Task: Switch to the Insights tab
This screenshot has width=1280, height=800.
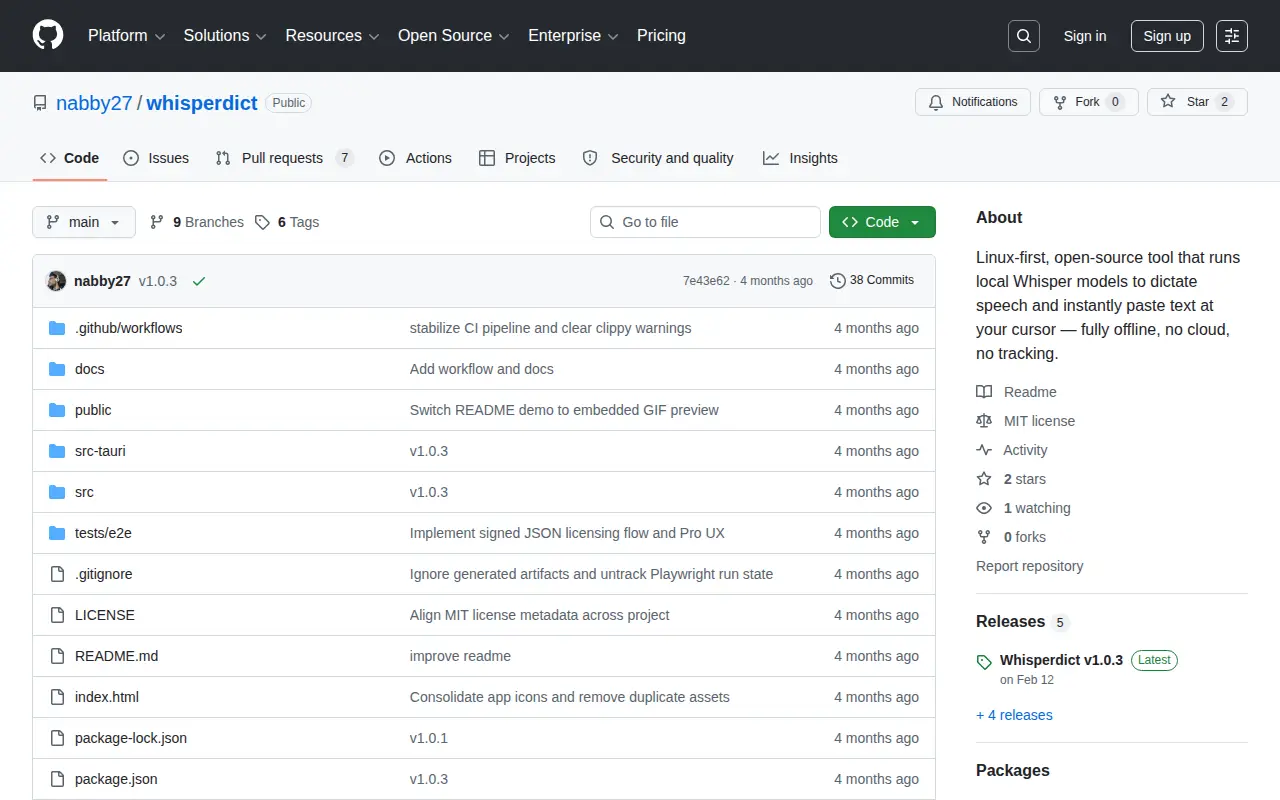Action: (800, 158)
